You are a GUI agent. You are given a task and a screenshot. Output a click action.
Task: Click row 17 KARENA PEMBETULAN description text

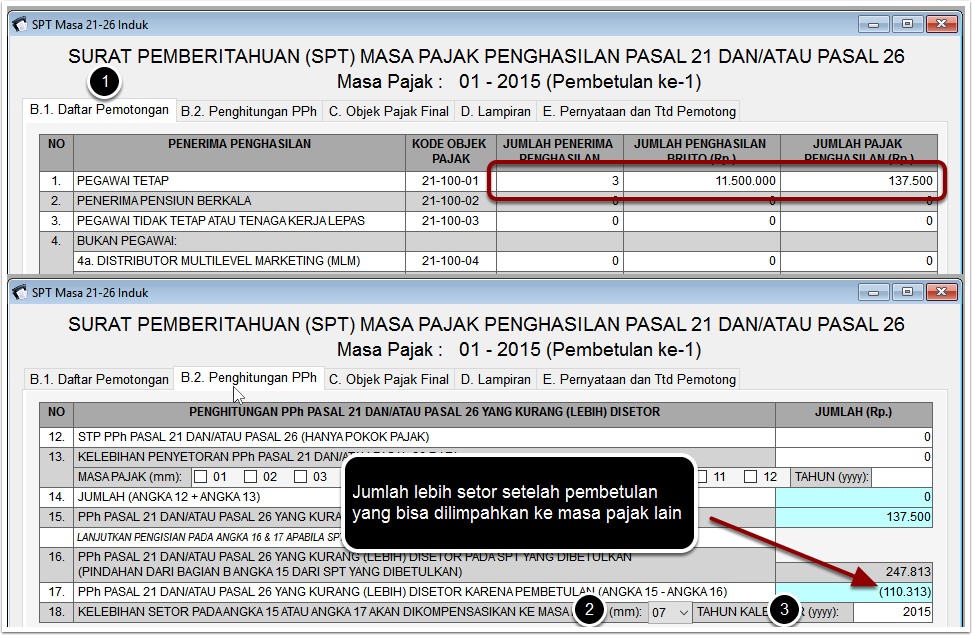(402, 592)
